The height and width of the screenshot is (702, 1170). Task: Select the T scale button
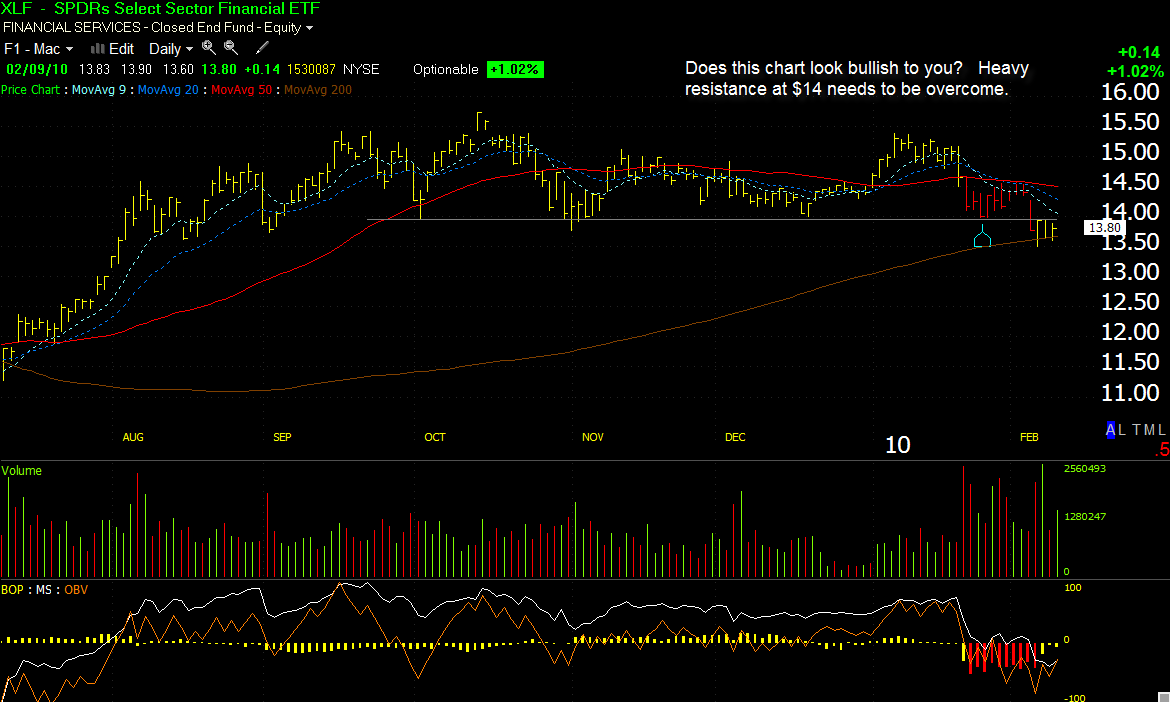click(1136, 430)
